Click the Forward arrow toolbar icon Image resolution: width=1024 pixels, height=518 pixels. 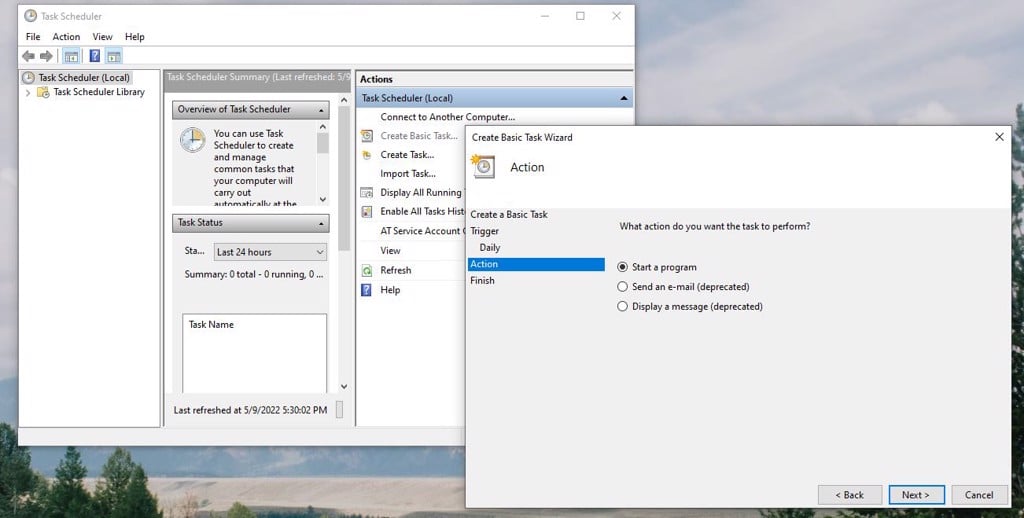click(x=46, y=56)
